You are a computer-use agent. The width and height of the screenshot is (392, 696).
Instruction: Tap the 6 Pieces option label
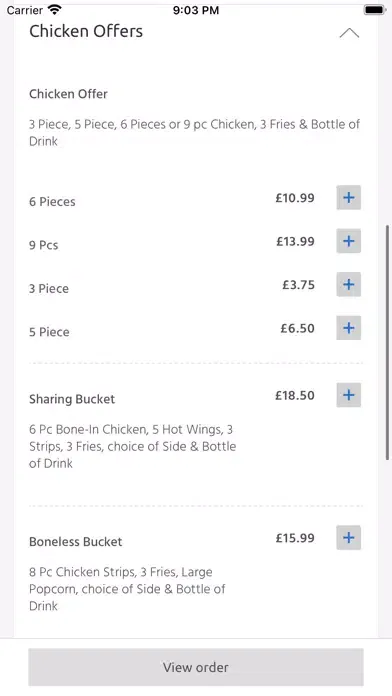click(52, 202)
